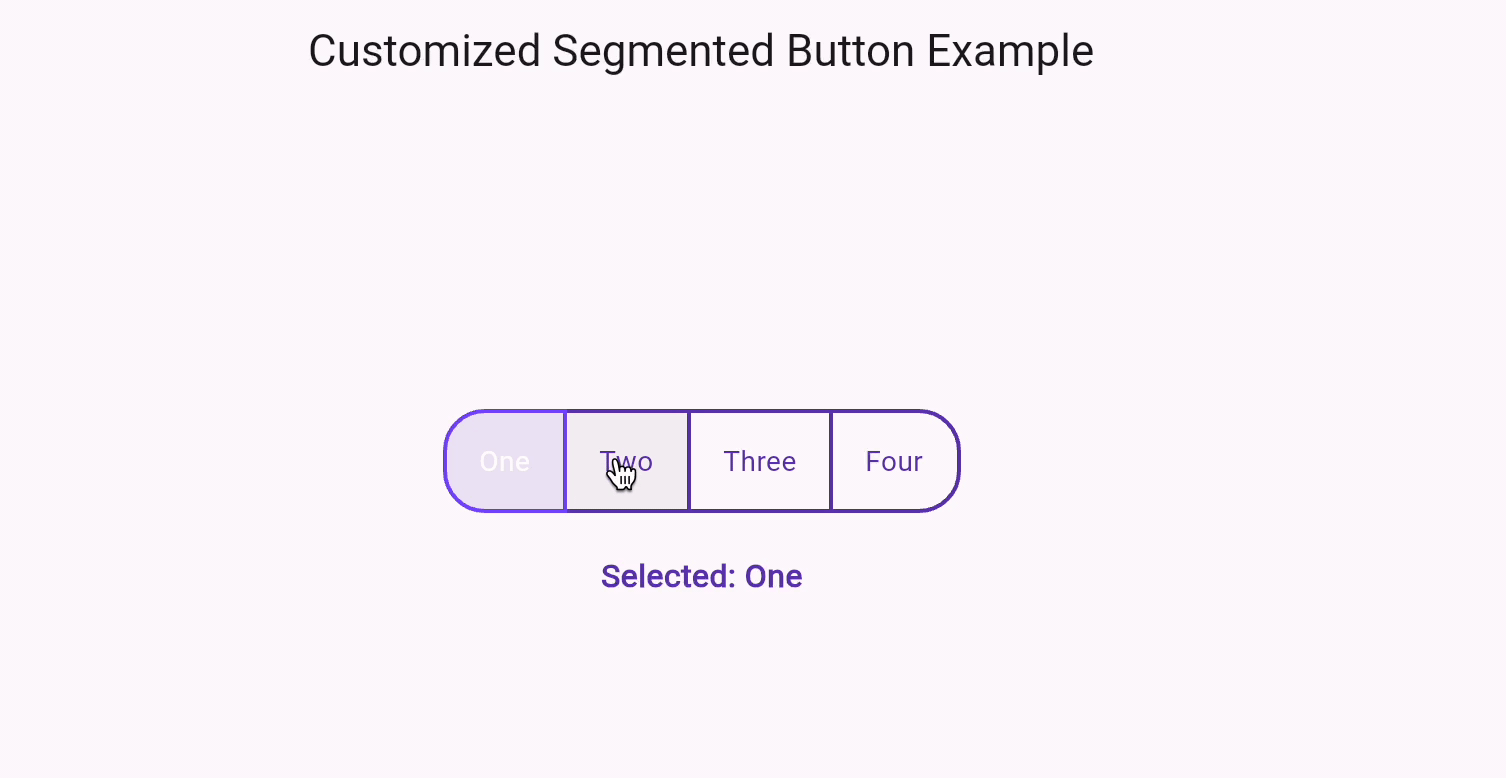Click the divider between One and Two
Image resolution: width=1506 pixels, height=778 pixels.
[x=565, y=461]
